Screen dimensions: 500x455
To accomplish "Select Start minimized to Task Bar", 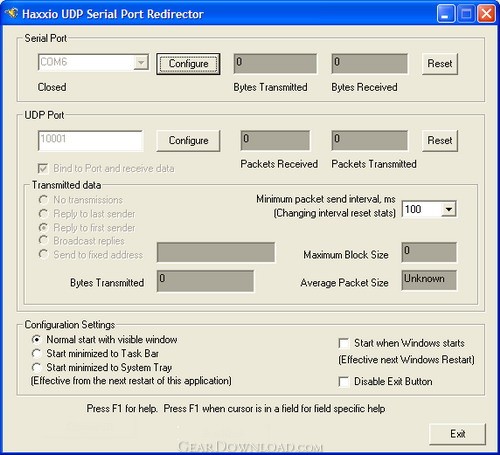I will point(95,353).
